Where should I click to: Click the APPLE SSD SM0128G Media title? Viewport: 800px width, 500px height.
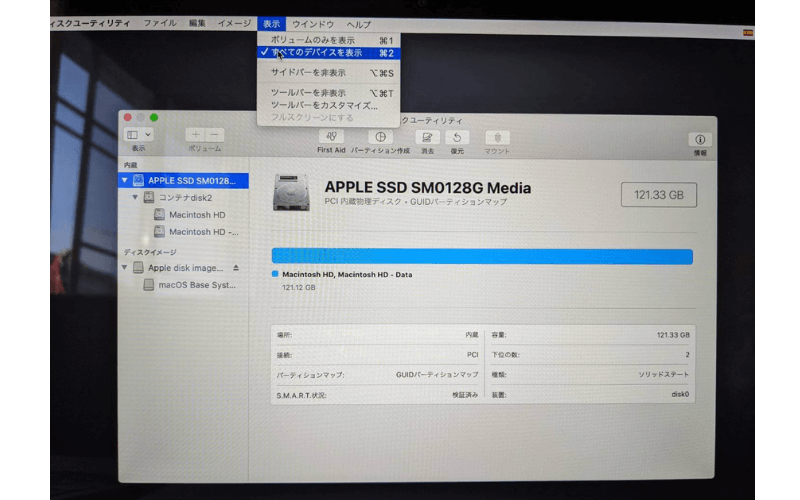(428, 188)
